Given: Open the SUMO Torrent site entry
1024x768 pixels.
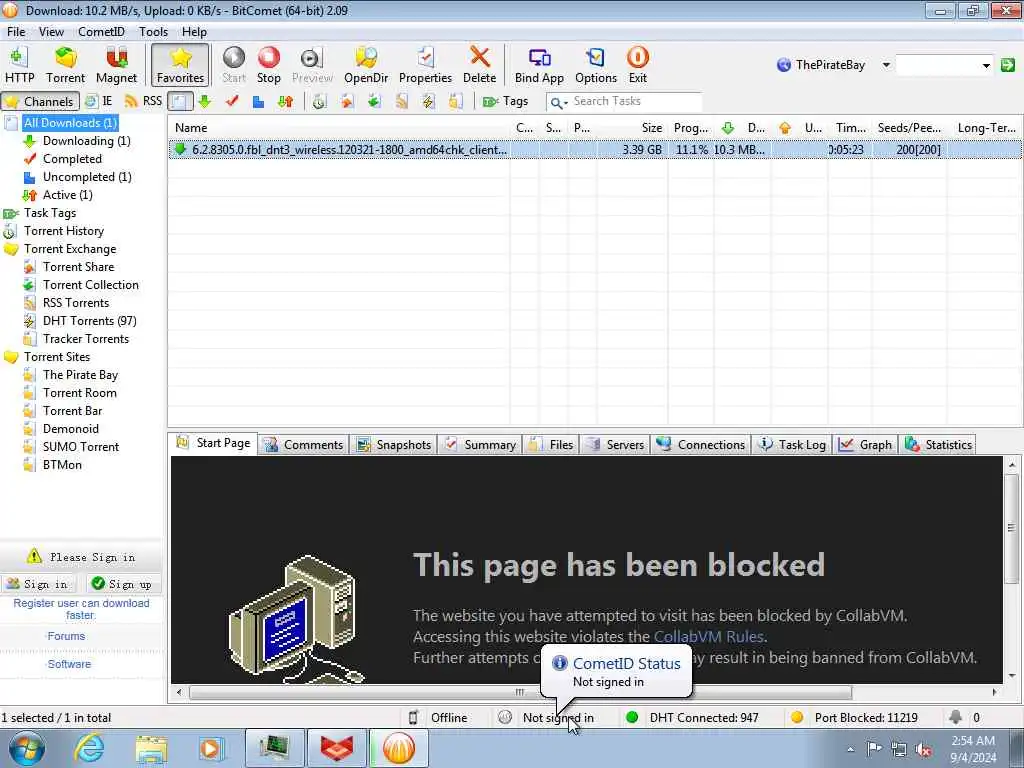Looking at the screenshot, I should click(x=81, y=447).
